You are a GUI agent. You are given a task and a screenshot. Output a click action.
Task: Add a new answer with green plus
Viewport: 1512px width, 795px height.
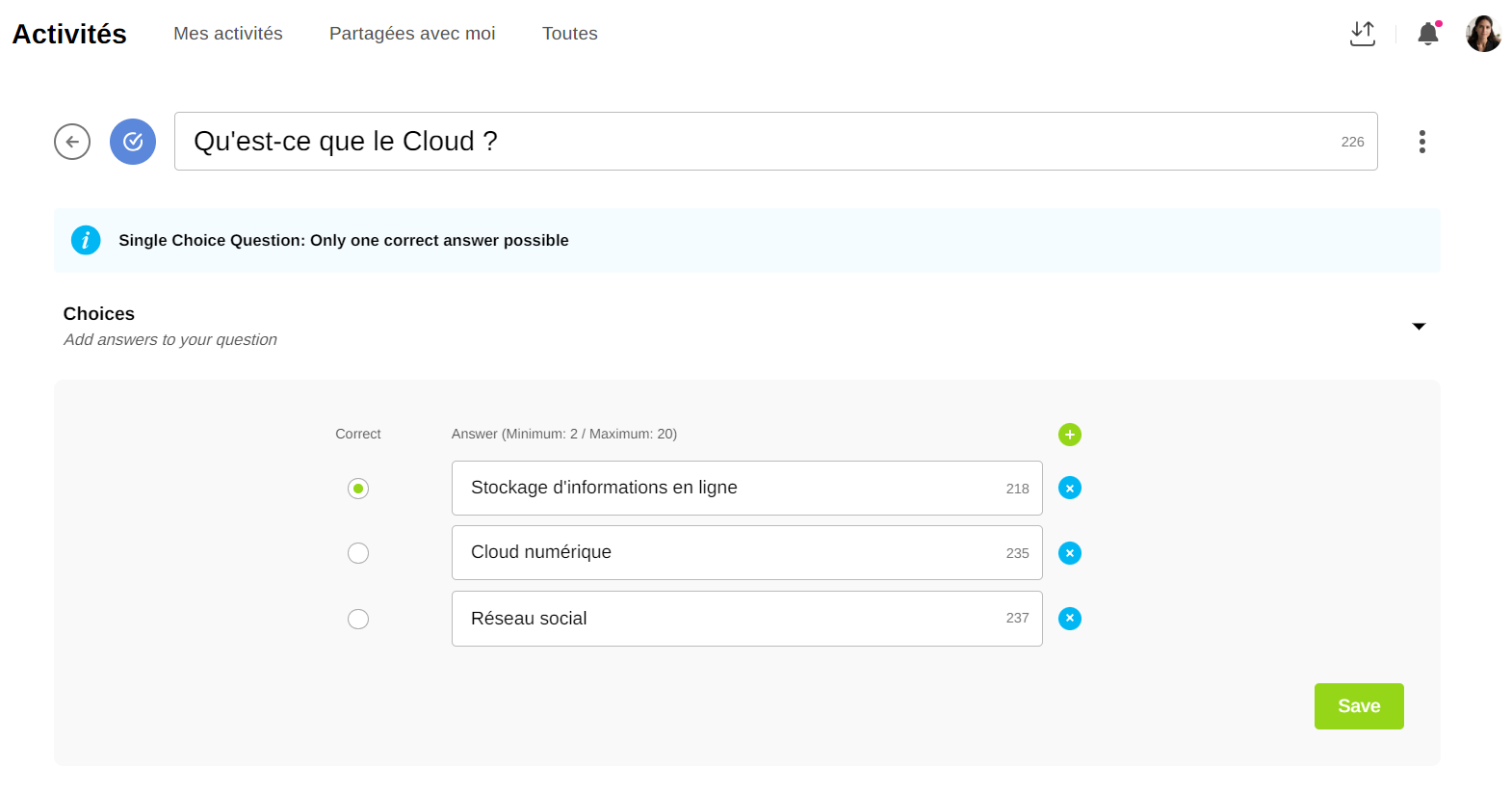point(1069,435)
